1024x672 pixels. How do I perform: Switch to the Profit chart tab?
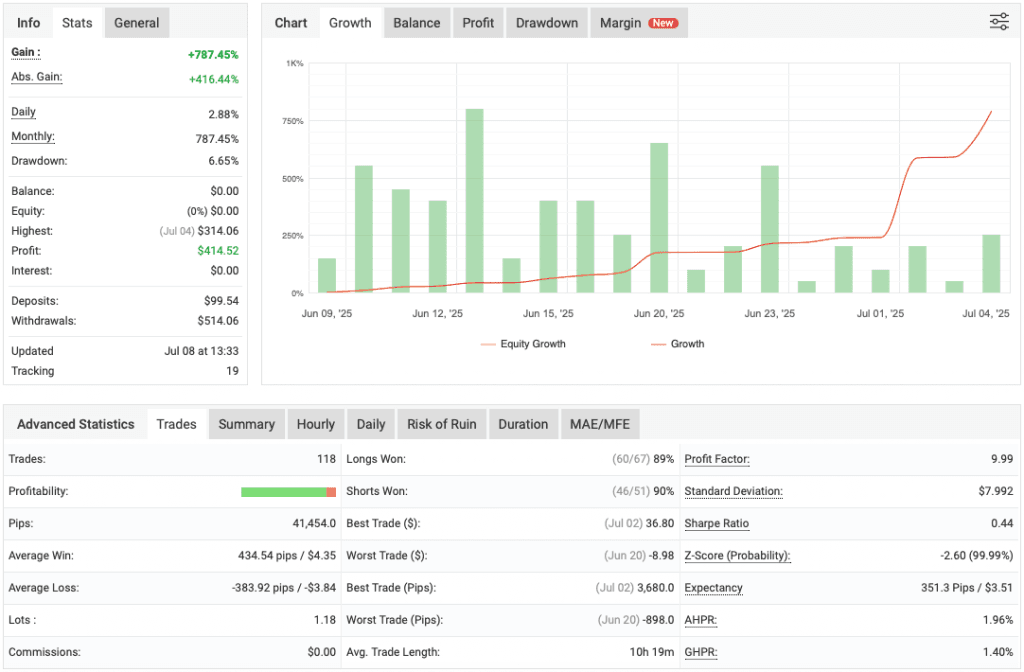click(x=477, y=22)
